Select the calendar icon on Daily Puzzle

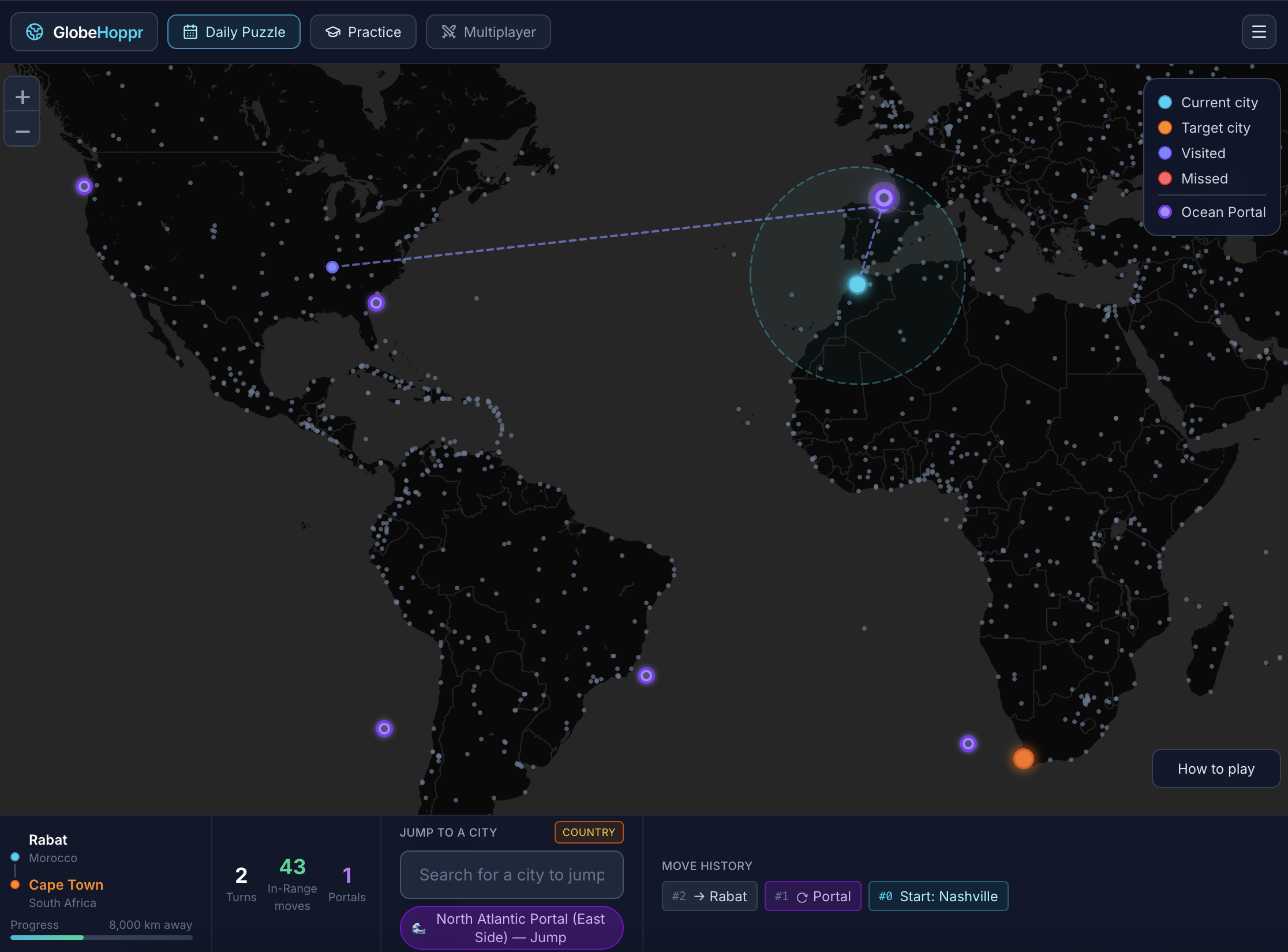click(x=190, y=32)
